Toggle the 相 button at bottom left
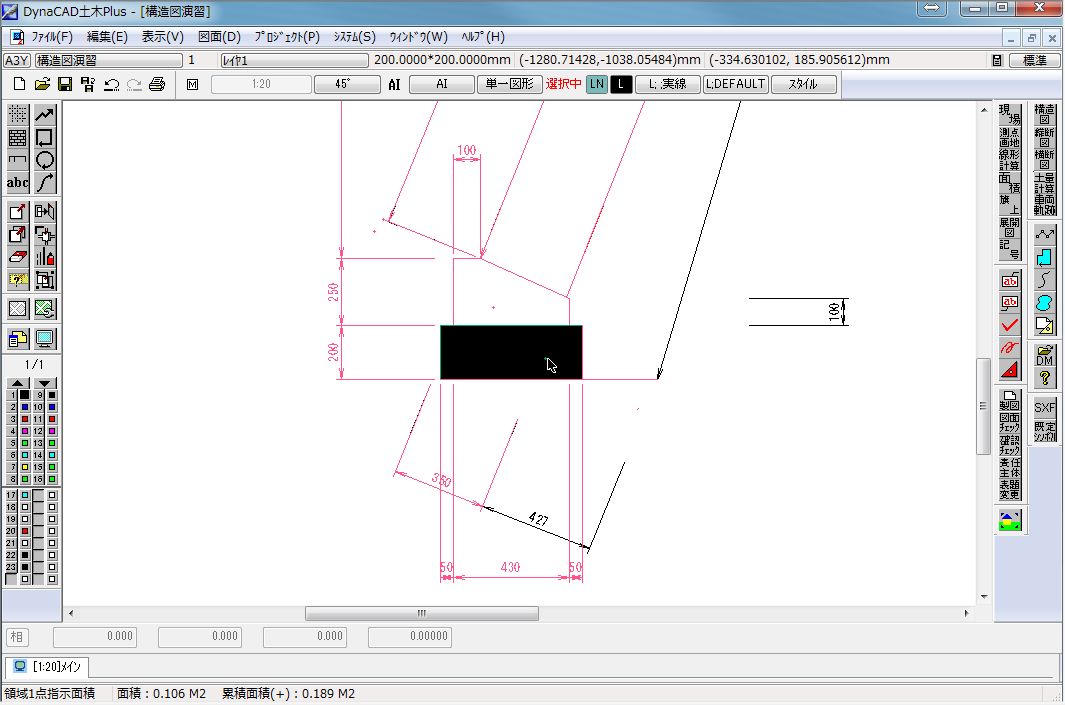Screen dimensions: 1065x705 pyautogui.click(x=17, y=636)
